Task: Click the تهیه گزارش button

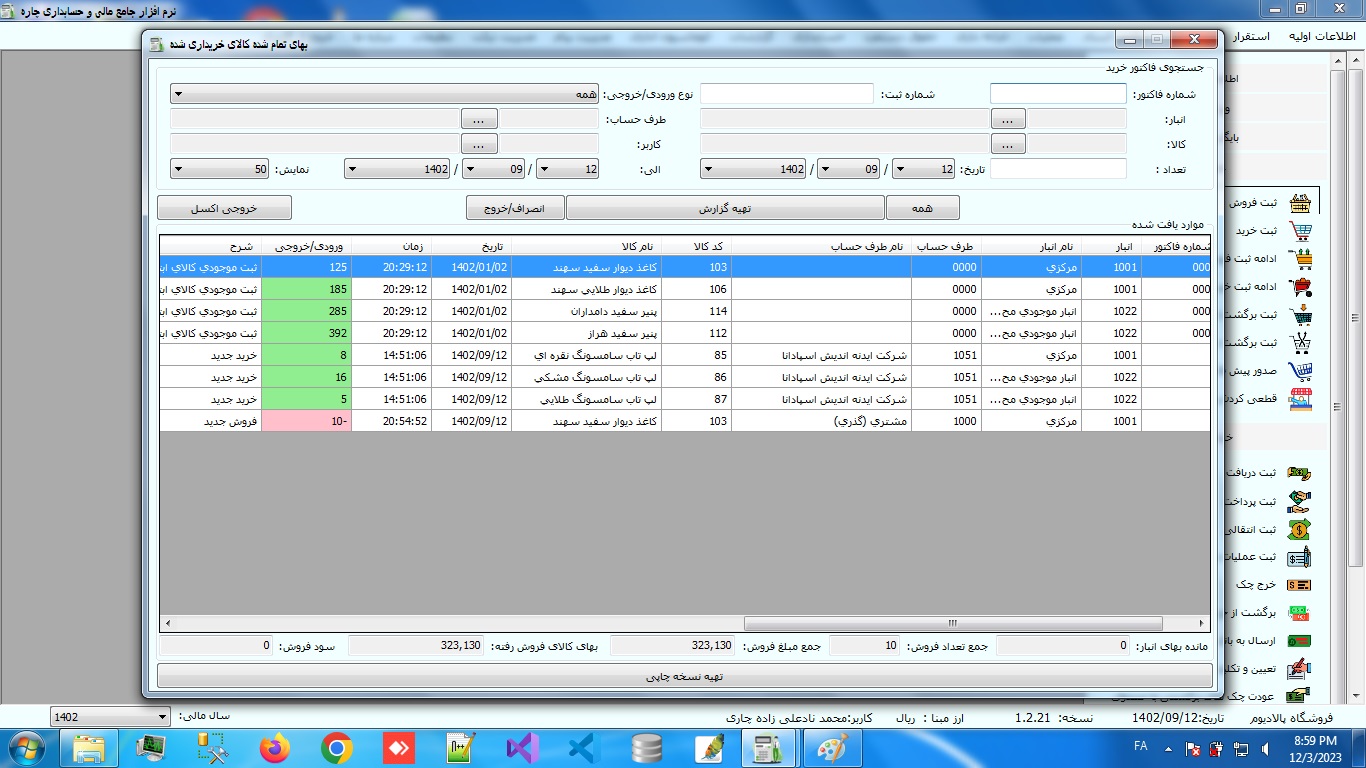Action: [725, 208]
